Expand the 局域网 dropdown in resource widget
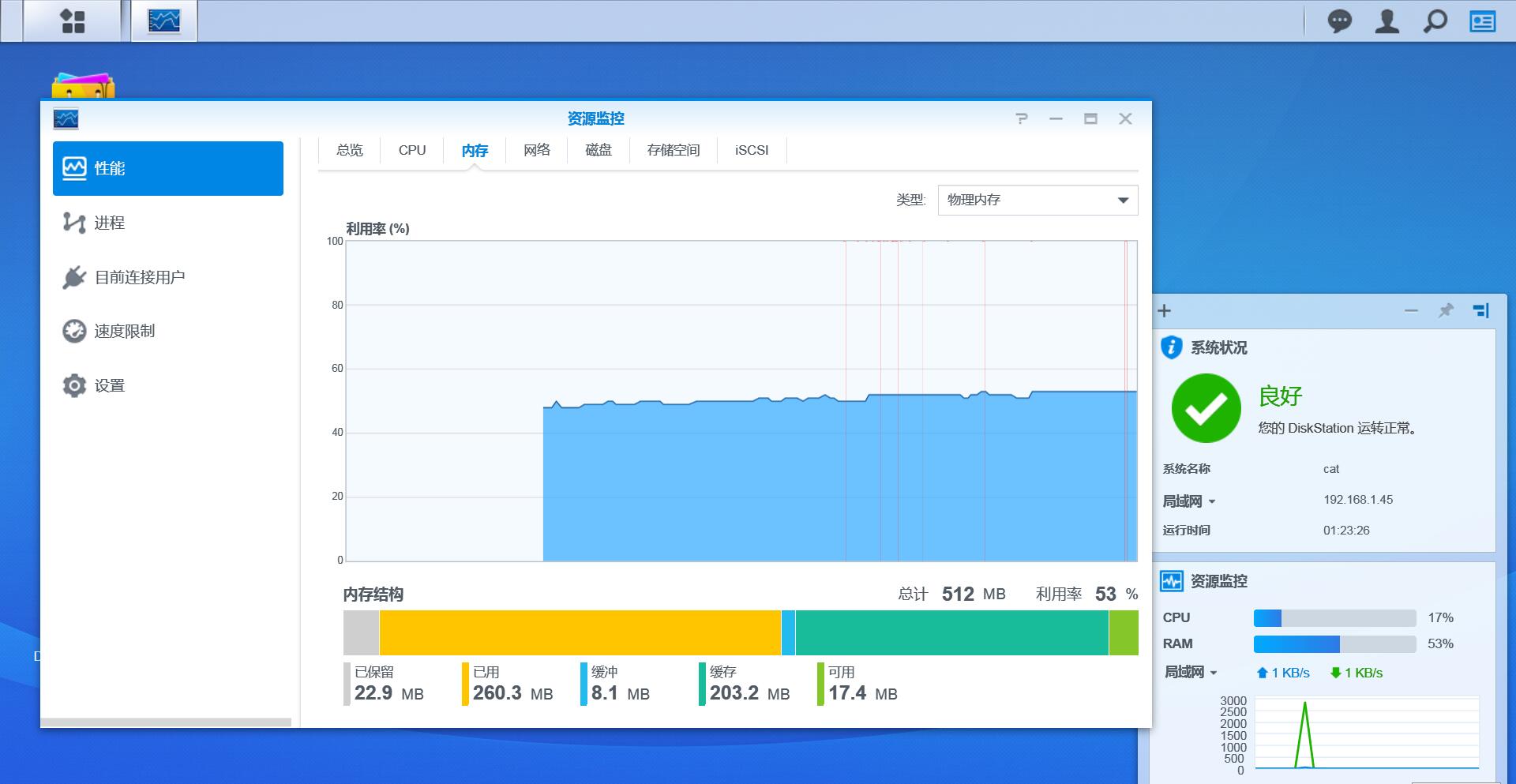This screenshot has height=784, width=1516. click(1191, 673)
